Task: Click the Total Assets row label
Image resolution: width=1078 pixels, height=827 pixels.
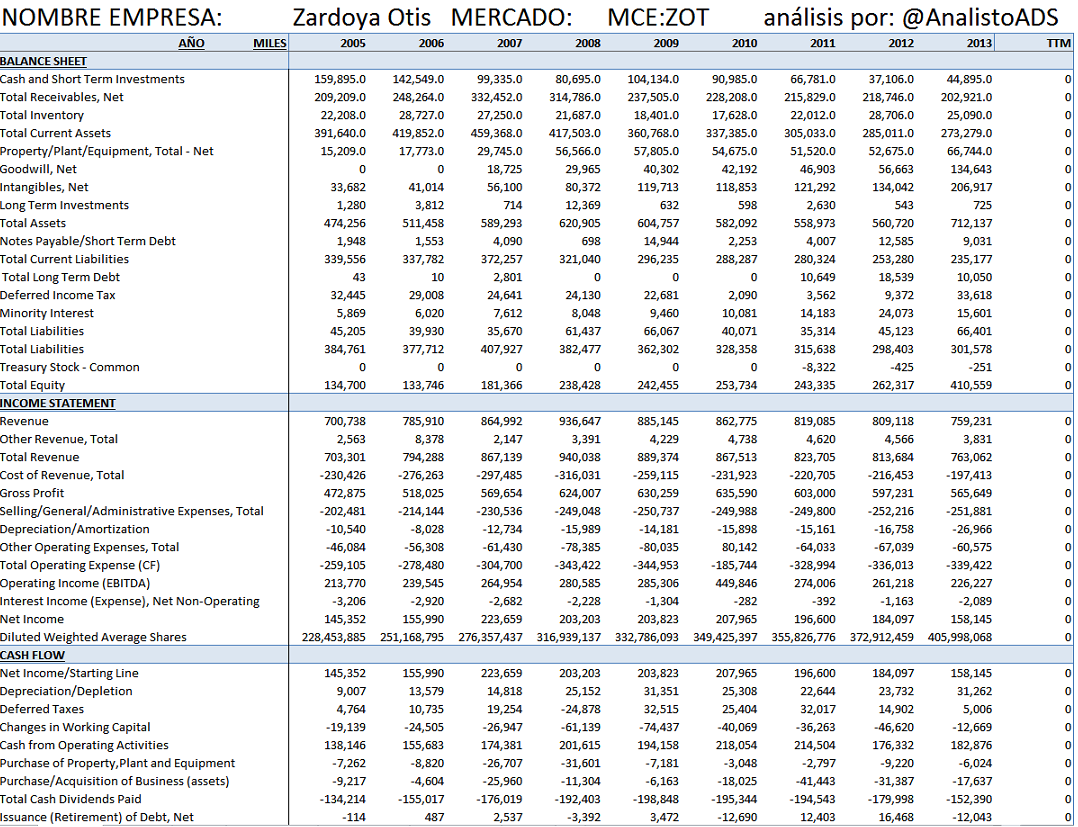Action: click(x=33, y=223)
